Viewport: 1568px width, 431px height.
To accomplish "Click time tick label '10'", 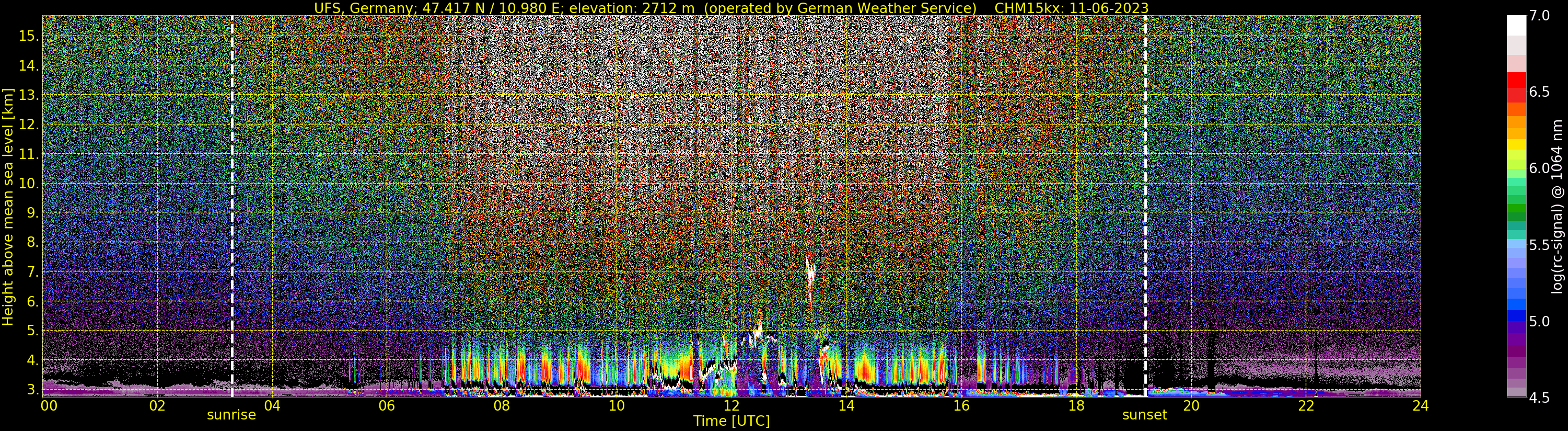I will 617,406.
